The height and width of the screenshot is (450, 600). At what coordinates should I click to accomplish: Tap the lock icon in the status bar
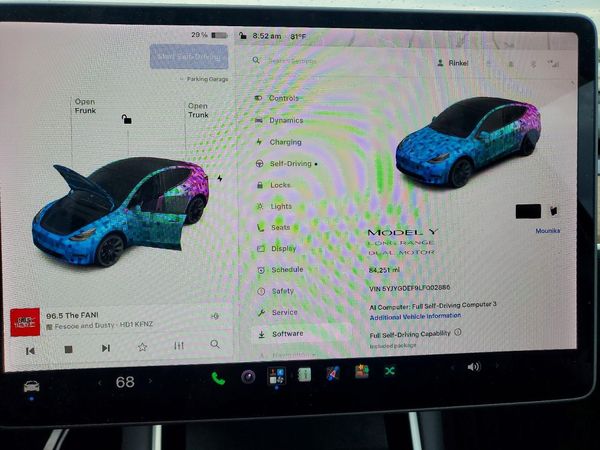pyautogui.click(x=243, y=36)
